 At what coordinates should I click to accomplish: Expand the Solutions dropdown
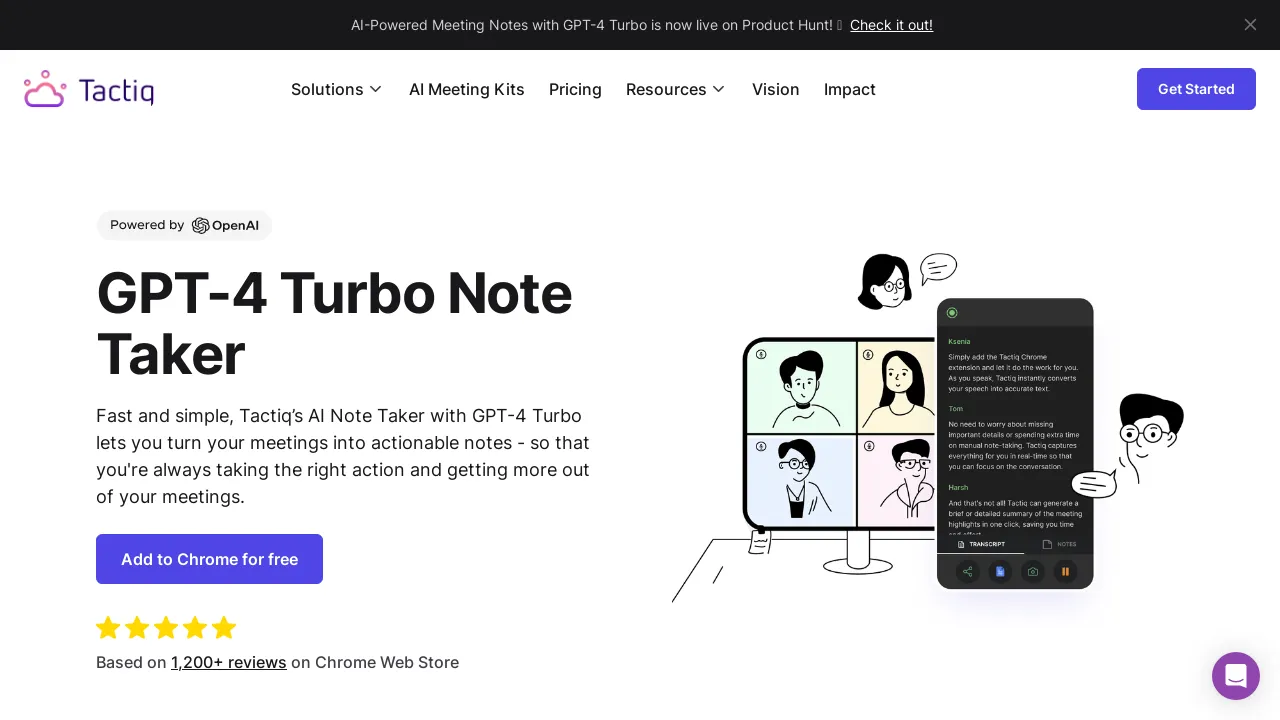click(x=337, y=89)
